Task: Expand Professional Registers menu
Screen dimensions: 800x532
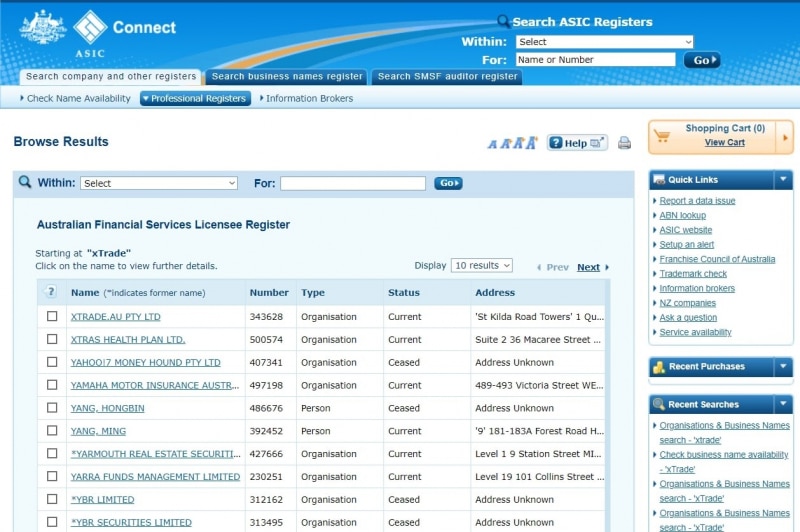Action: pyautogui.click(x=195, y=98)
